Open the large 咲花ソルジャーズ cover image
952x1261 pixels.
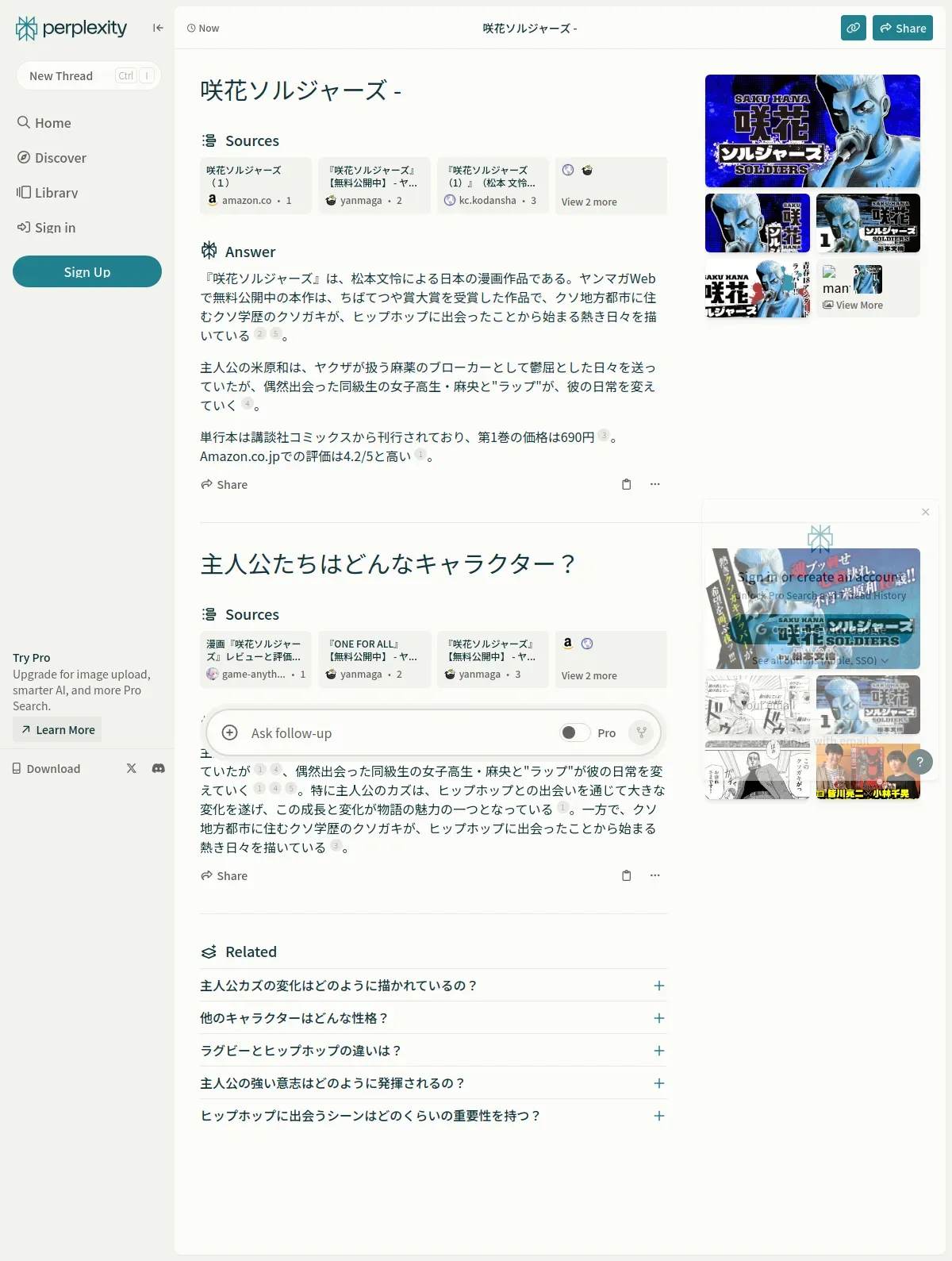[812, 131]
